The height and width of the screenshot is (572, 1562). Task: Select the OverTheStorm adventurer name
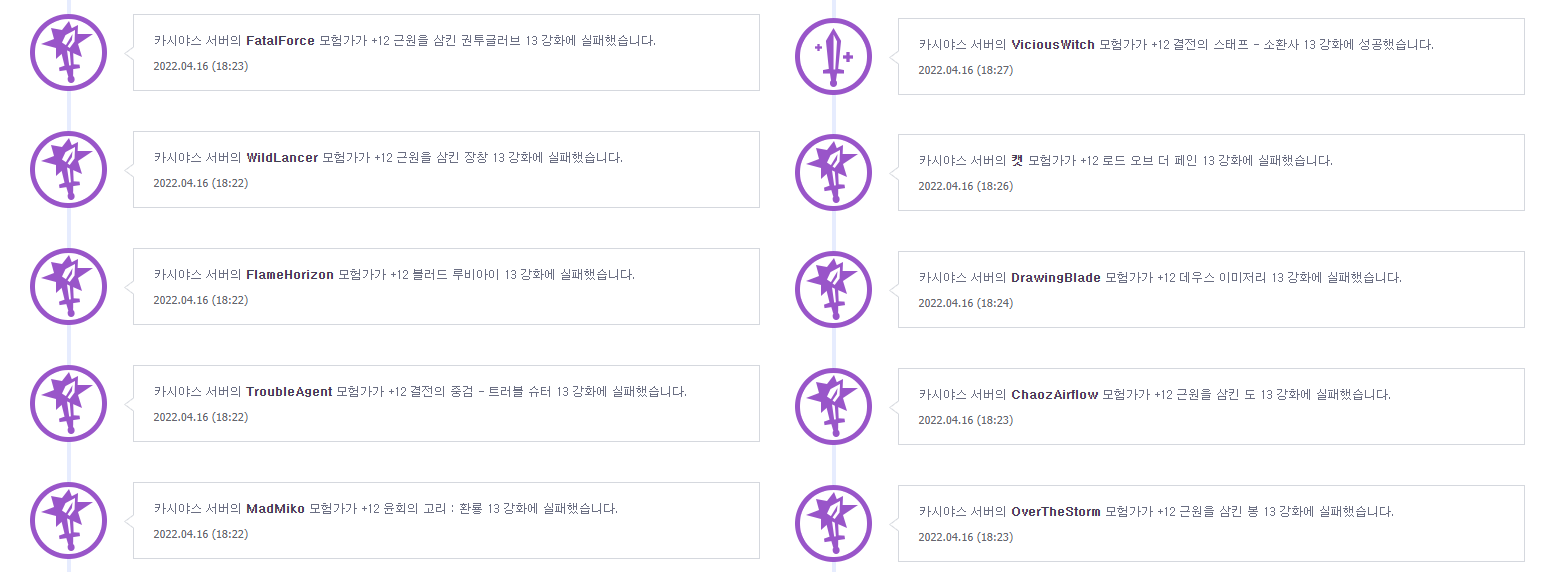pyautogui.click(x=1056, y=512)
